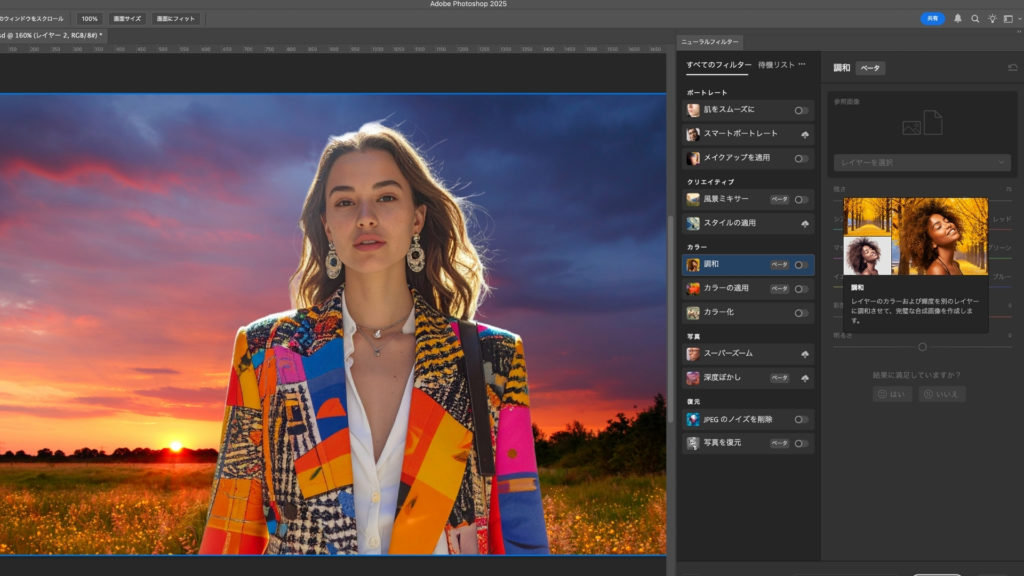Turn on the カラー化 filter toggle
Image resolution: width=1024 pixels, height=576 pixels.
[801, 313]
